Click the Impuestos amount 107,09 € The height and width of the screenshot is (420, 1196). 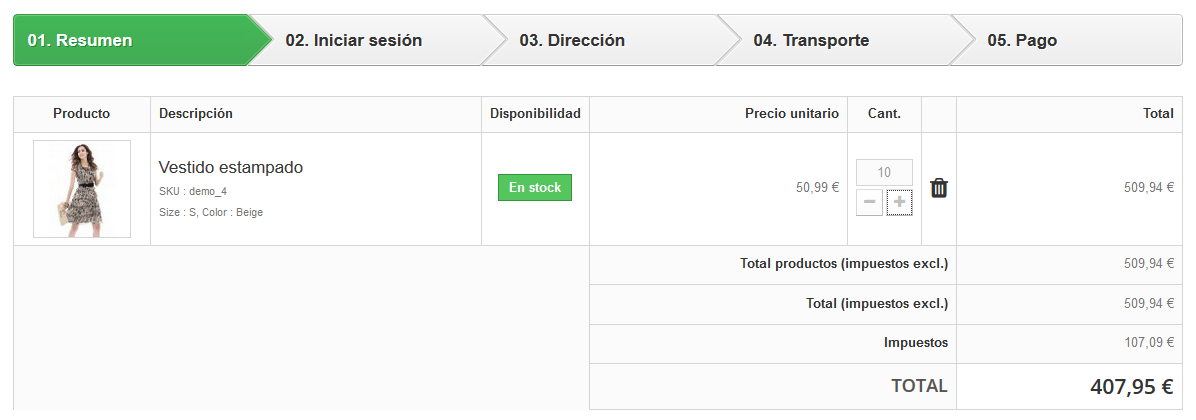click(x=1148, y=343)
